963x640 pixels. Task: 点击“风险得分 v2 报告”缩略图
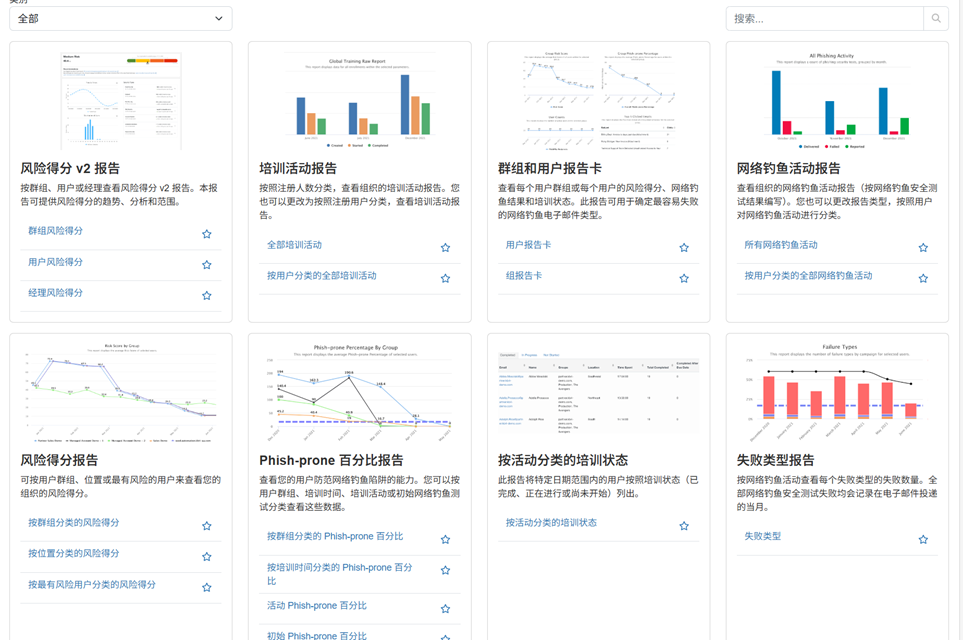[x=120, y=99]
